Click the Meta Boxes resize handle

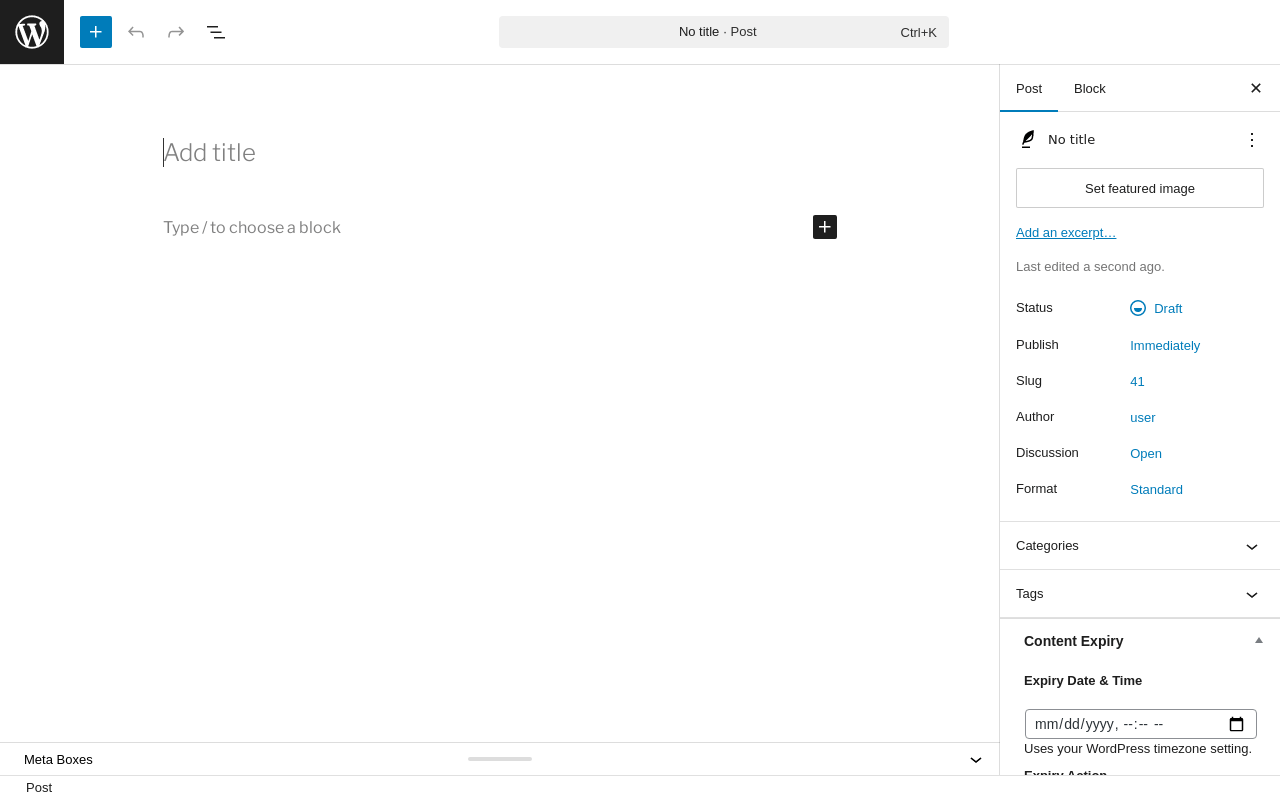[x=500, y=759]
